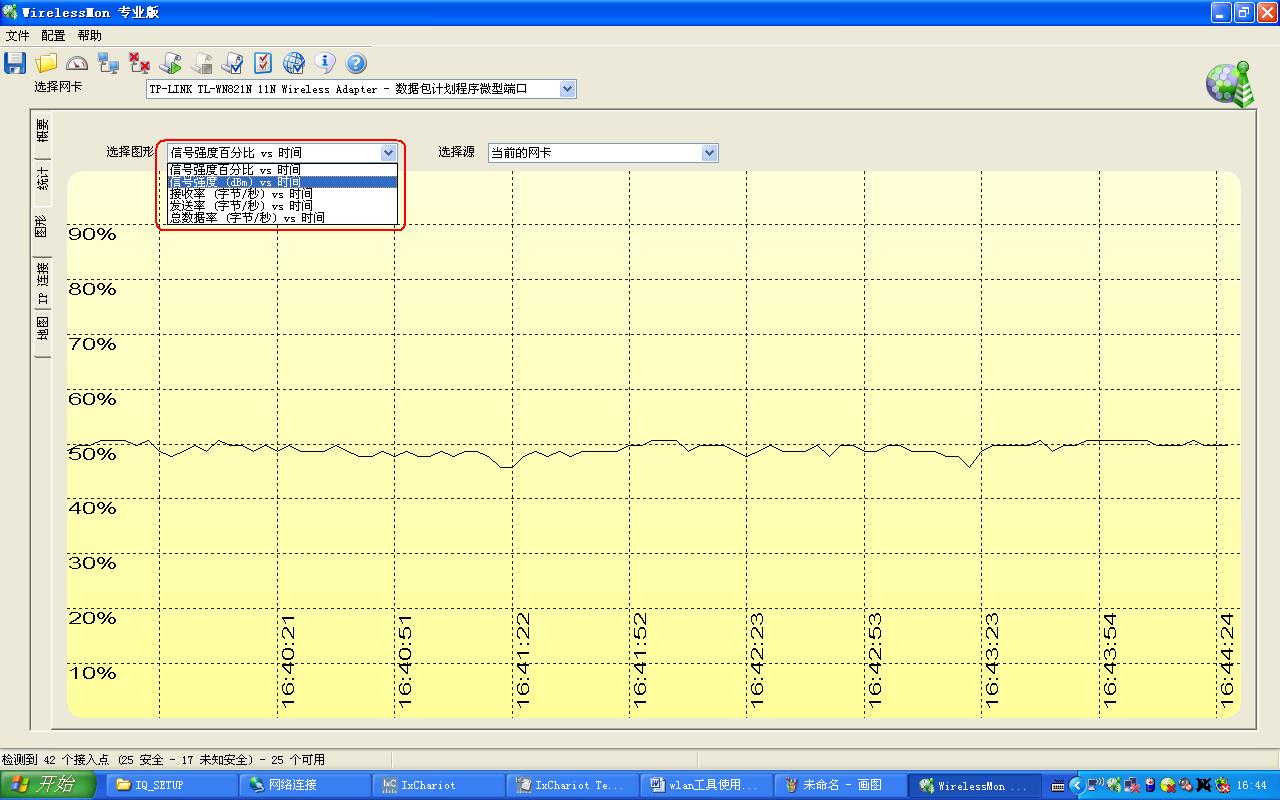Screen dimensions: 1280x800
Task: Click the globe with monitor toolbar icon
Action: click(x=294, y=63)
